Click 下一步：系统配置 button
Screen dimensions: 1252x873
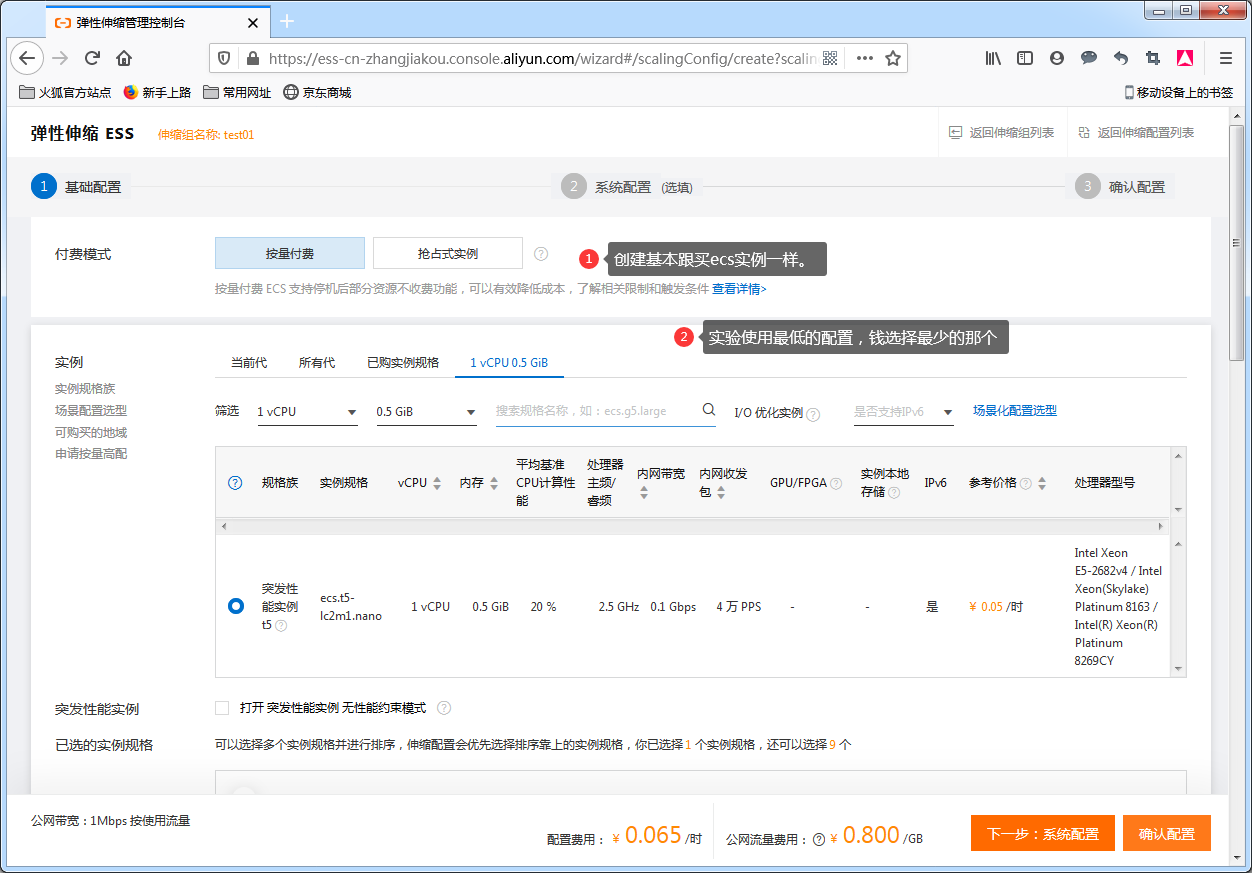[1042, 833]
